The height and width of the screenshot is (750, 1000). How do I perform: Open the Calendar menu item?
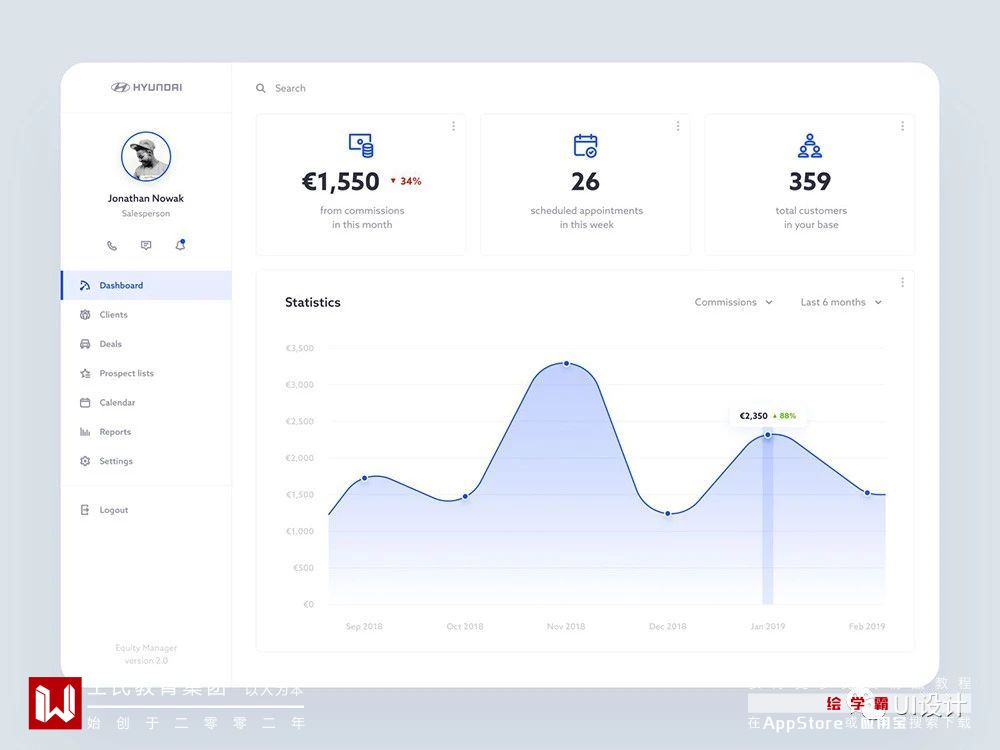coord(147,402)
